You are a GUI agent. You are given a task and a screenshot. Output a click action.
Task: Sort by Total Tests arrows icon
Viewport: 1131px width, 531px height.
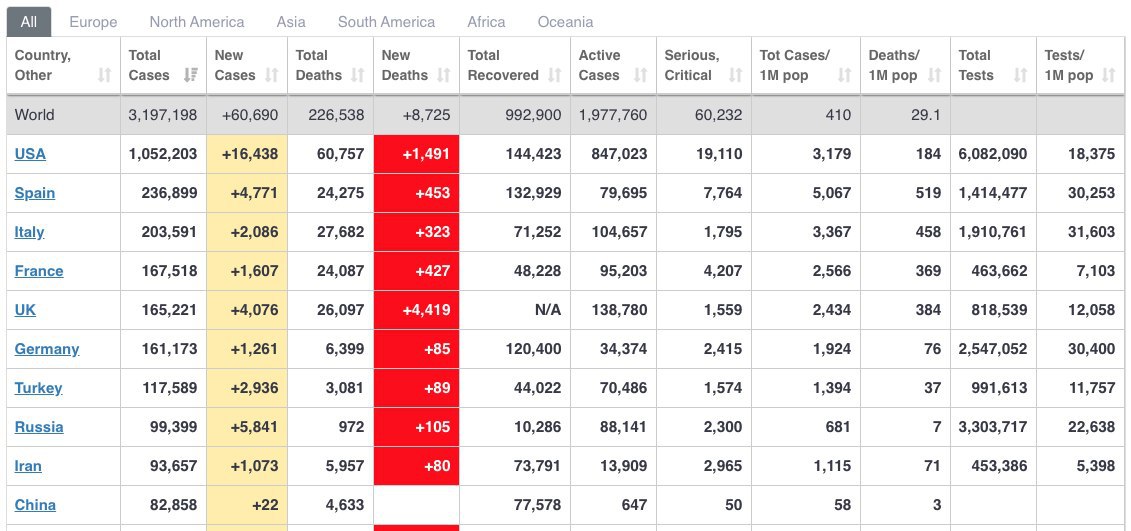(1020, 75)
